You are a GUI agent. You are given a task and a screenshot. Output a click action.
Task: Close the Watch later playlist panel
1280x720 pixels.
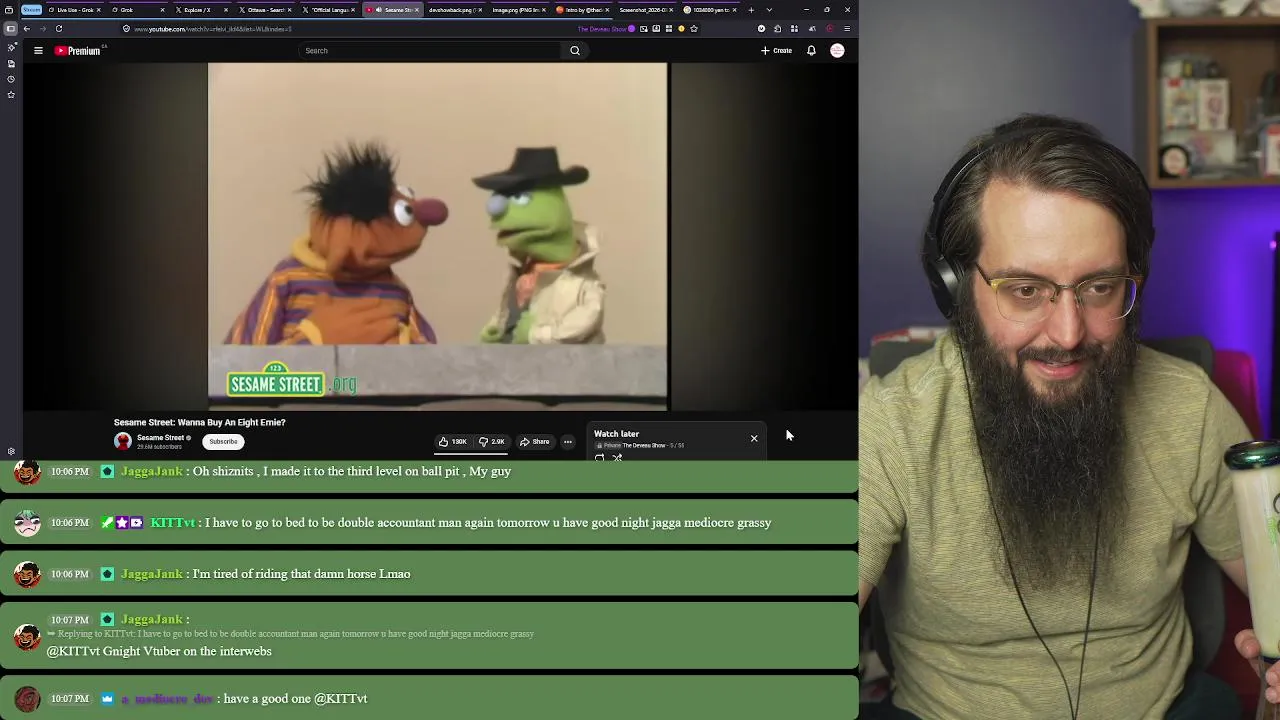754,438
